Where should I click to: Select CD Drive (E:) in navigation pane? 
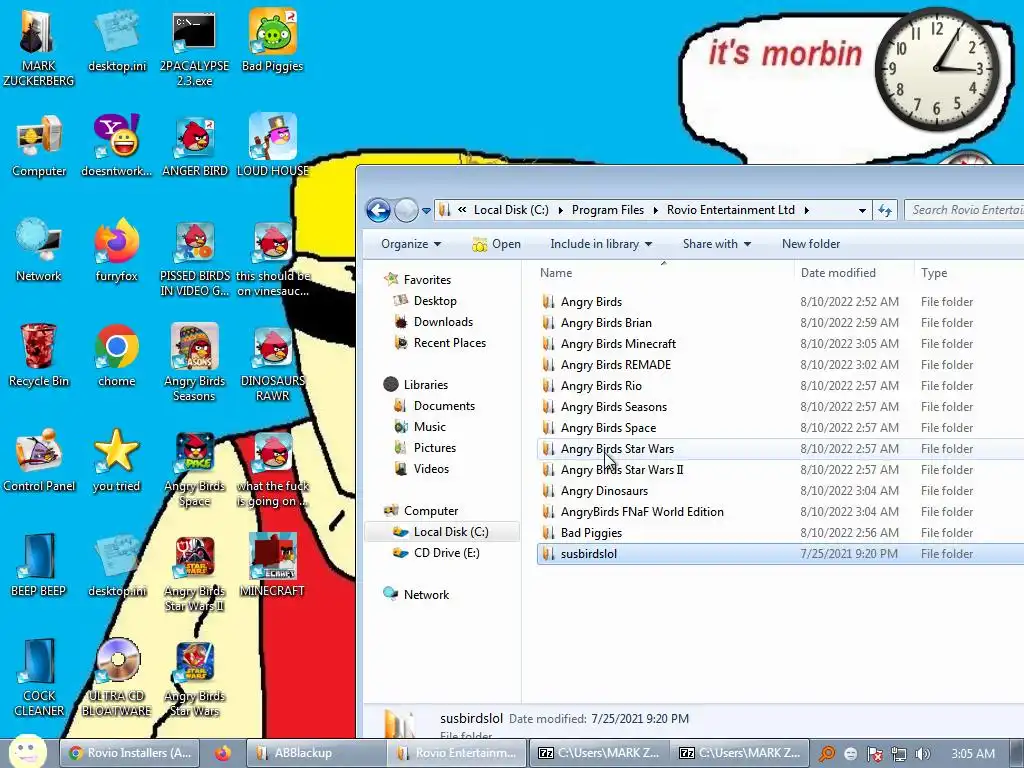447,552
